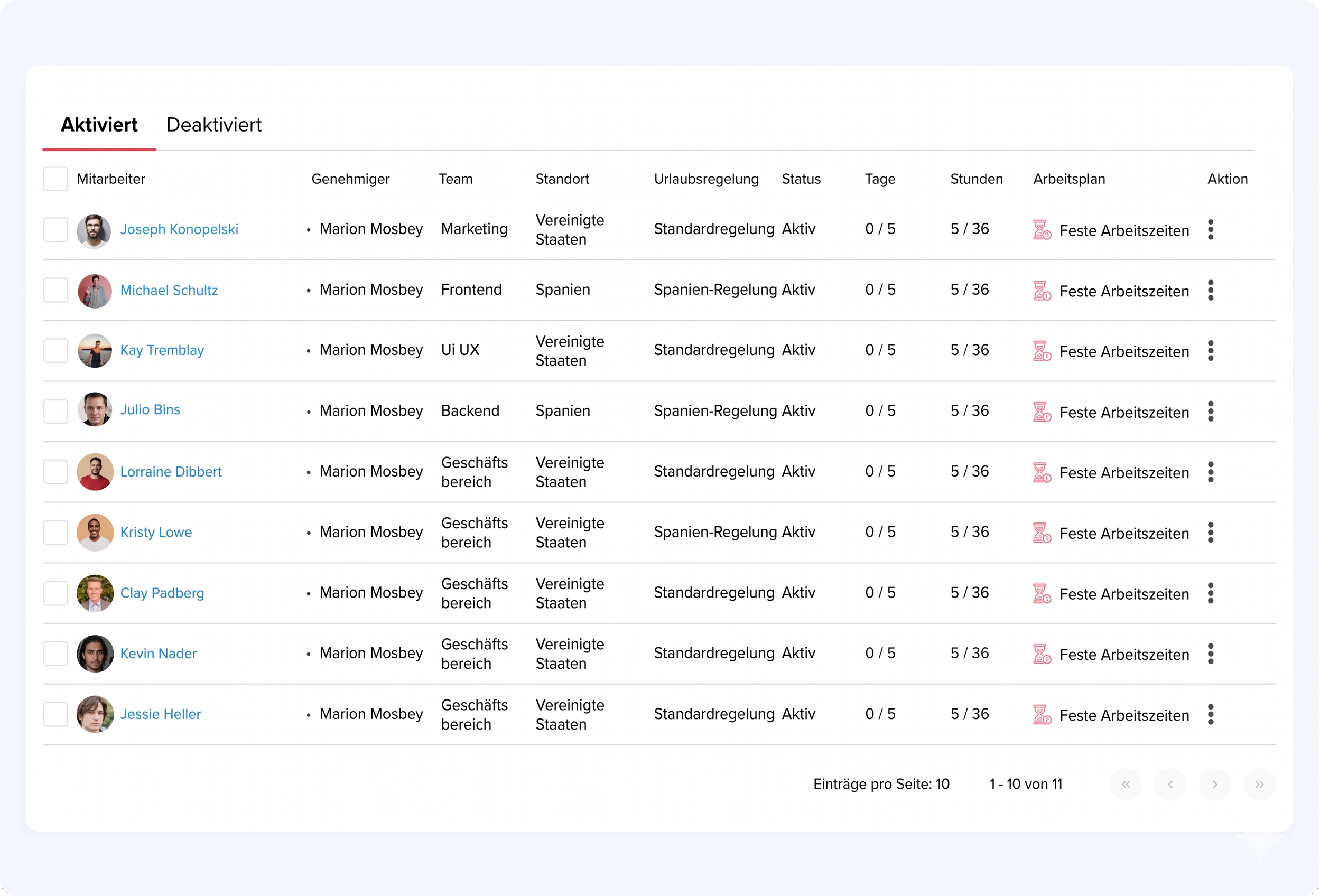Check the box beside Michael Schultz
1320x896 pixels.
(55, 290)
